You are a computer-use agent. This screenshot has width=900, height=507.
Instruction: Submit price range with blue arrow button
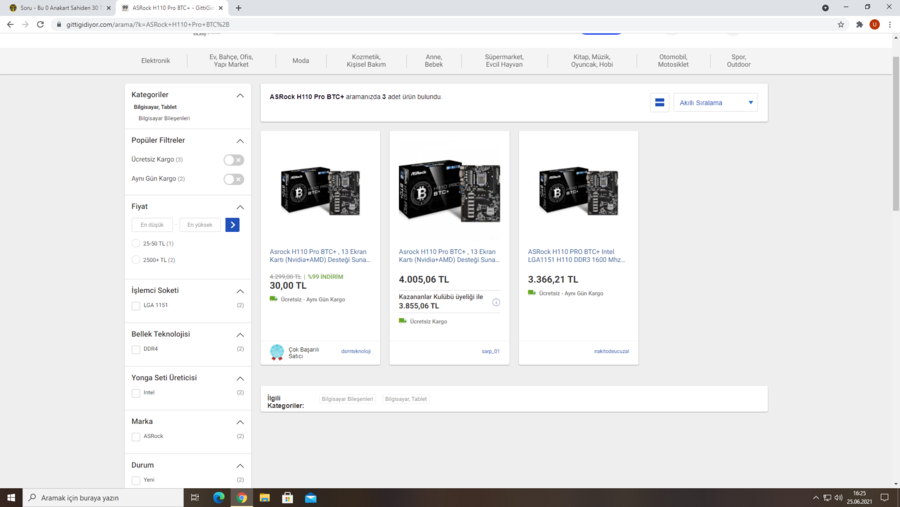232,225
